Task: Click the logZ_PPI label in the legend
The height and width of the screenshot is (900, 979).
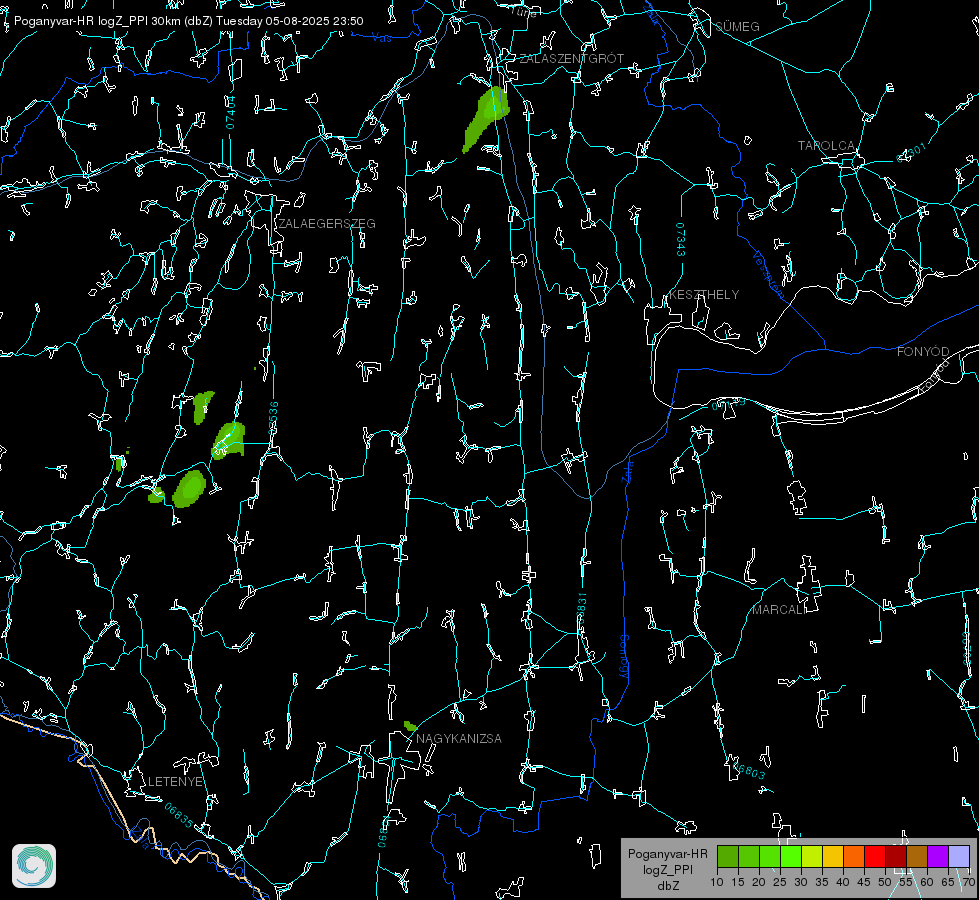Action: point(668,869)
